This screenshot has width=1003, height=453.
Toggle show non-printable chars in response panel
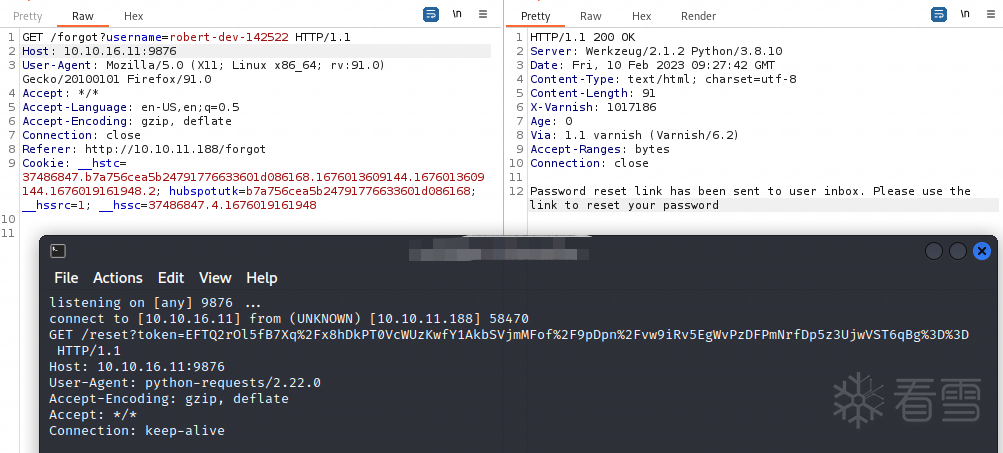pos(965,15)
